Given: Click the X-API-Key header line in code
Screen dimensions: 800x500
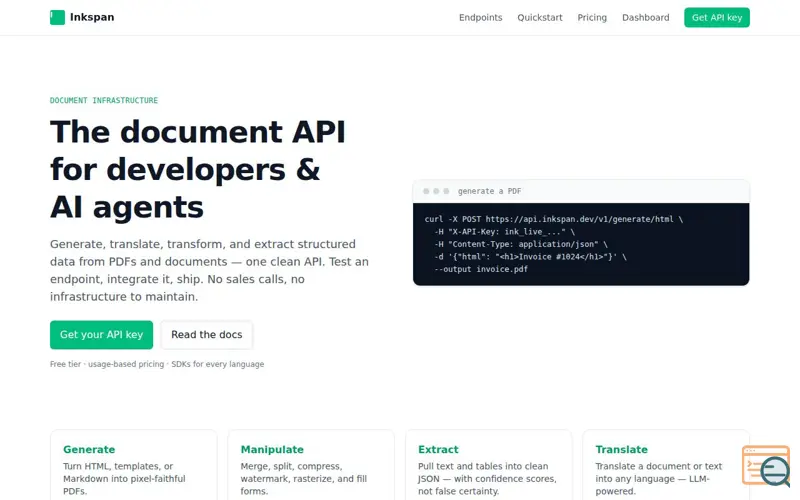Looking at the screenshot, I should click(x=504, y=232).
